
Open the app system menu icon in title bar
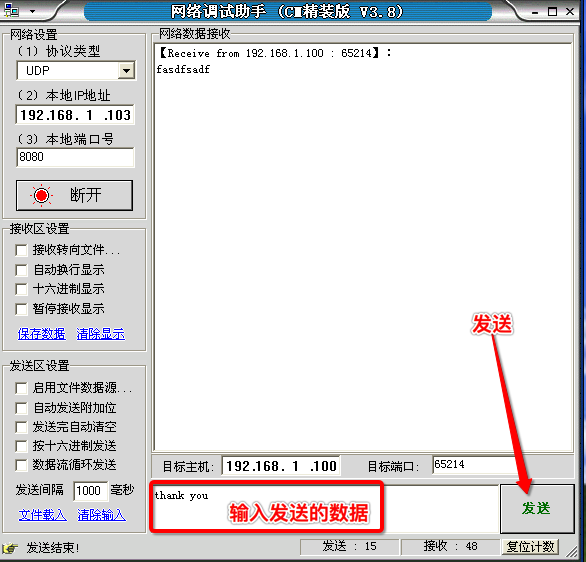(x=11, y=10)
